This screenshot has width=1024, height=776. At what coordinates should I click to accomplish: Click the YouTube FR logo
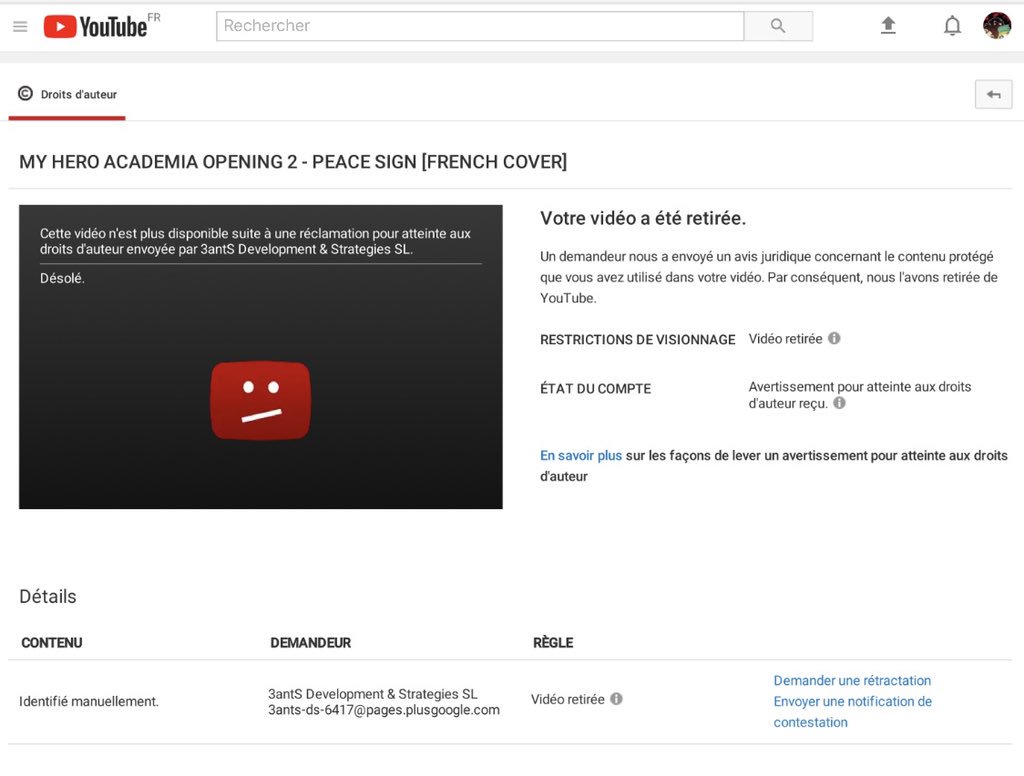[x=102, y=25]
